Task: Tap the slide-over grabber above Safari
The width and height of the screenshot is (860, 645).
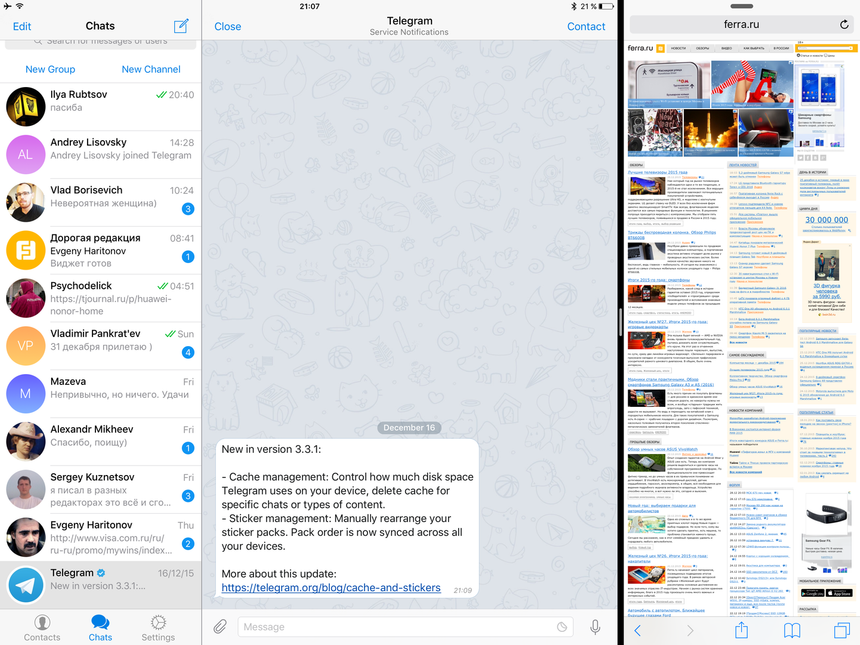Action: coord(742,6)
